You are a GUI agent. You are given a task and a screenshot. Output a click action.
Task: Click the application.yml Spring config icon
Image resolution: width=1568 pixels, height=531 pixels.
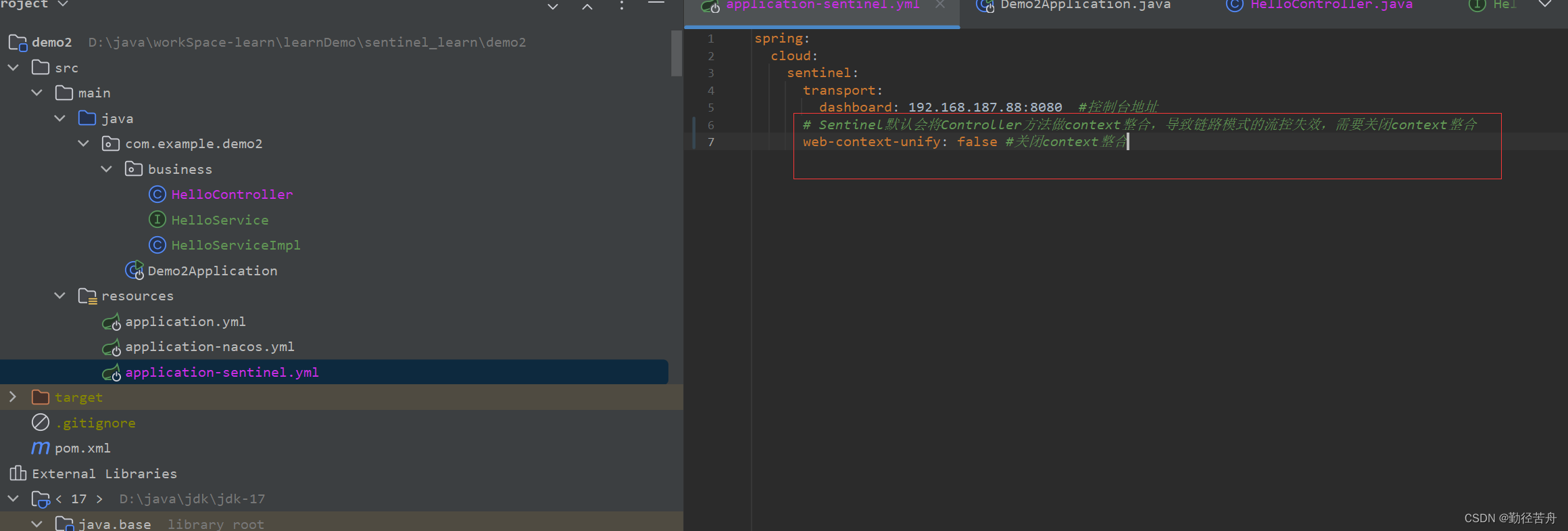(112, 322)
